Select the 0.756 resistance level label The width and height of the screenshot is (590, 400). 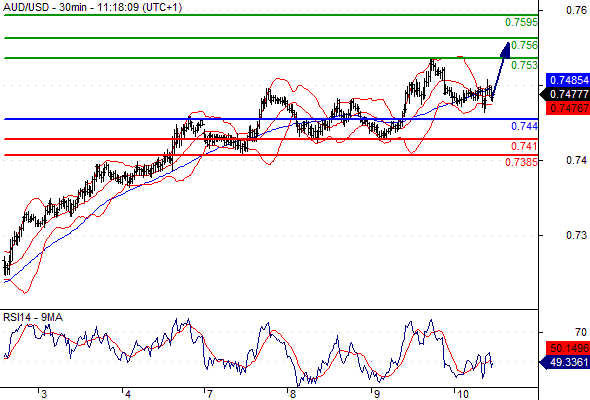click(525, 45)
